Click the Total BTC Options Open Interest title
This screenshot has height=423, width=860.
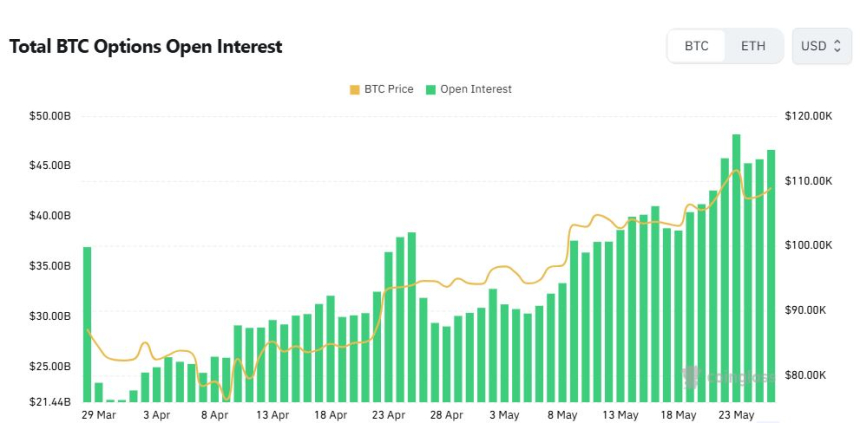point(146,47)
